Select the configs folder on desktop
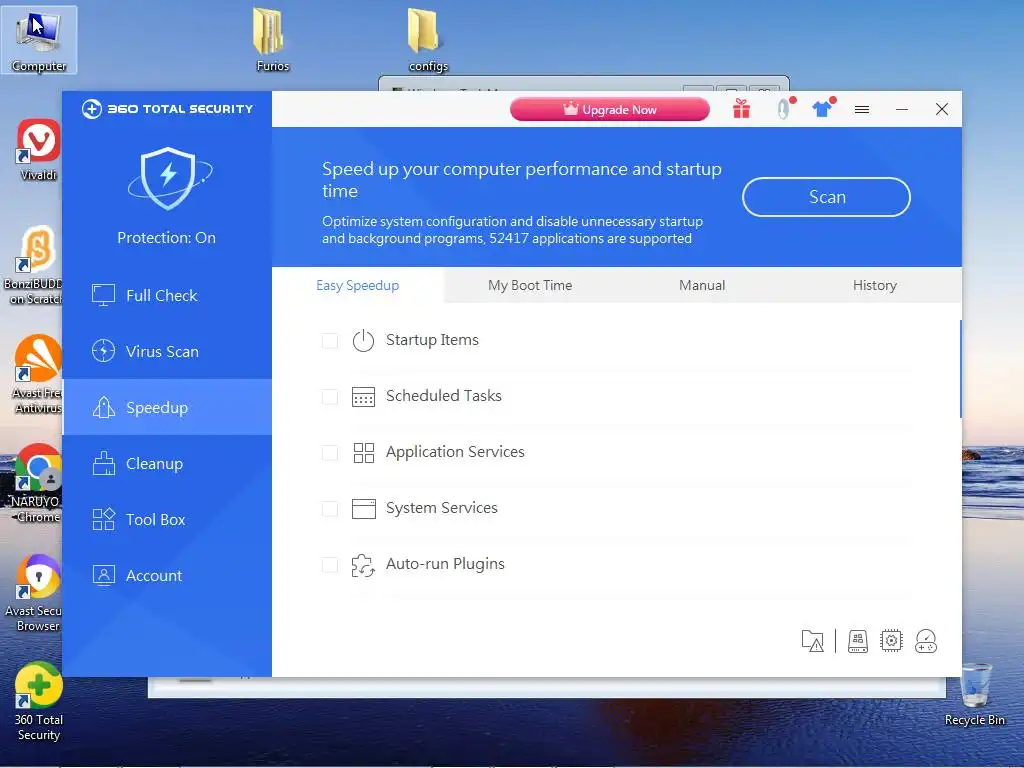Image resolution: width=1024 pixels, height=768 pixels. [x=428, y=39]
